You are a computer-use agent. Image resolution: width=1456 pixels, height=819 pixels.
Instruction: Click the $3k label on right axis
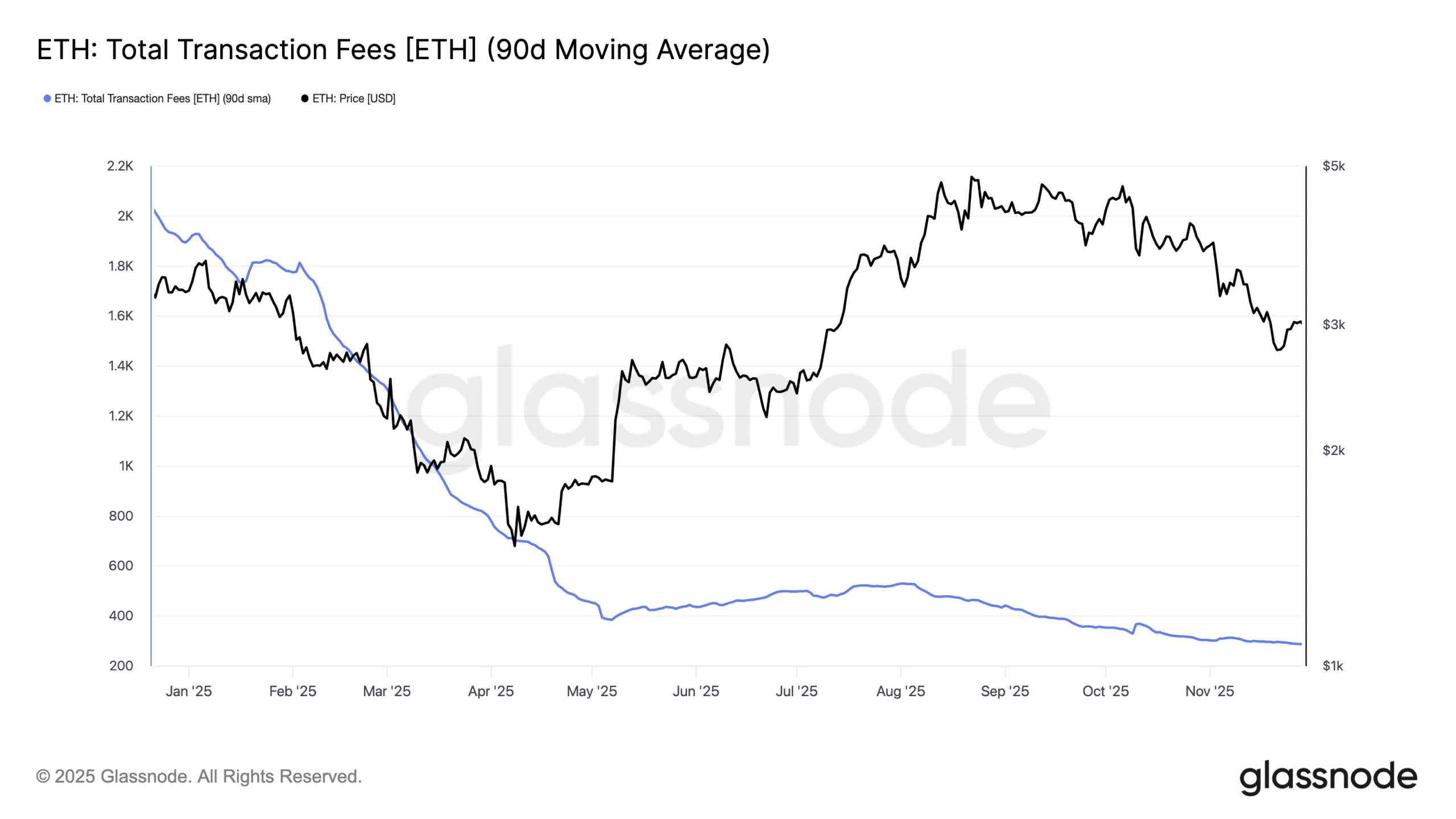pos(1333,325)
